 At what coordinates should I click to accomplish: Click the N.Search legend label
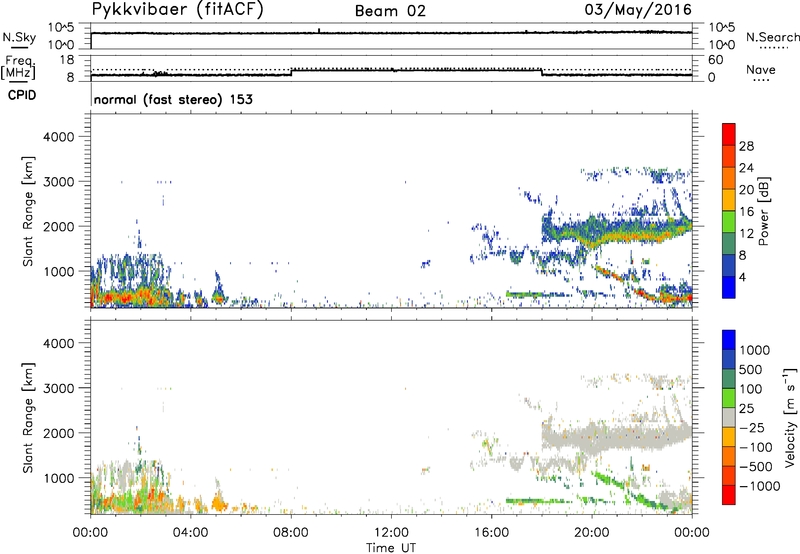tap(772, 37)
